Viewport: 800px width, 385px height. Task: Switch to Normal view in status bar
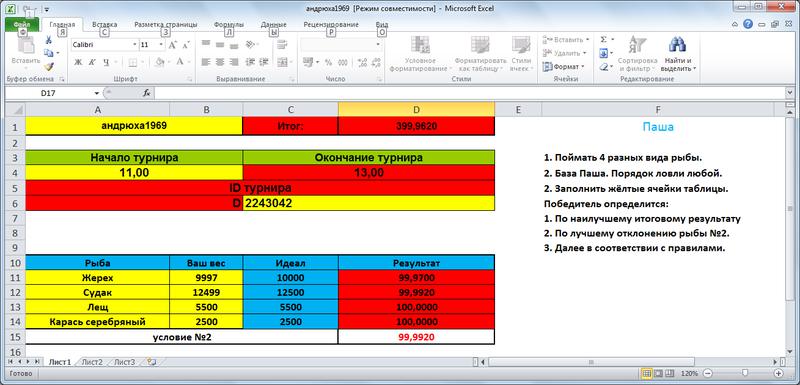646,373
